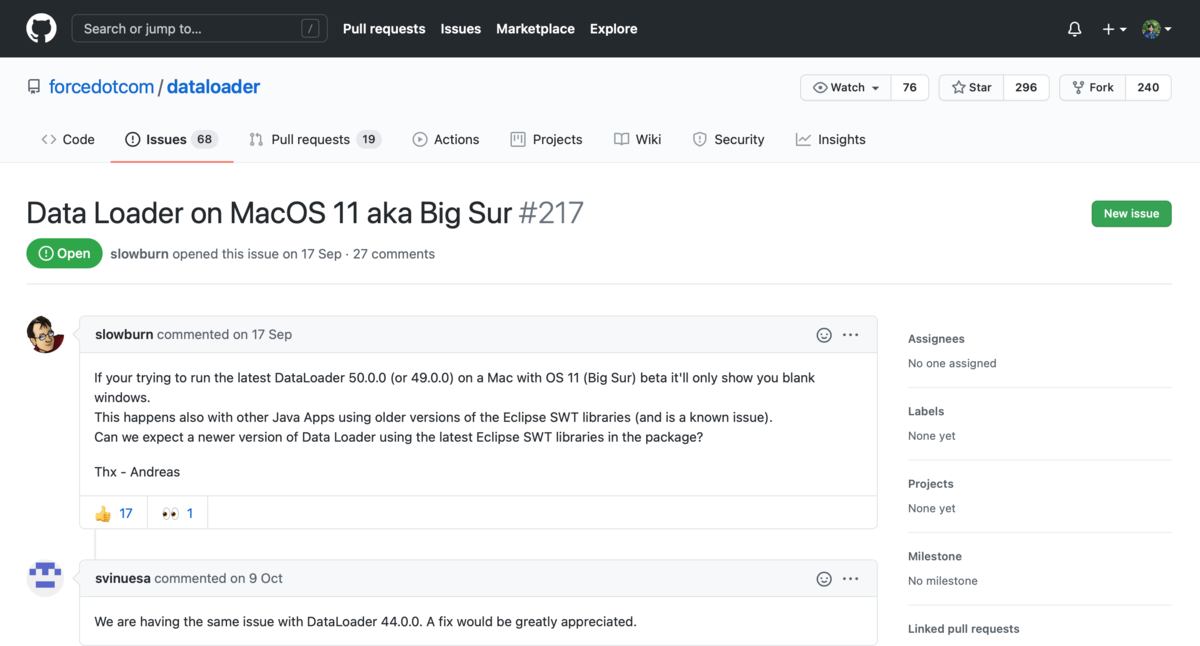
Task: Toggle the thumbs-up reaction with 17
Action: (x=114, y=513)
